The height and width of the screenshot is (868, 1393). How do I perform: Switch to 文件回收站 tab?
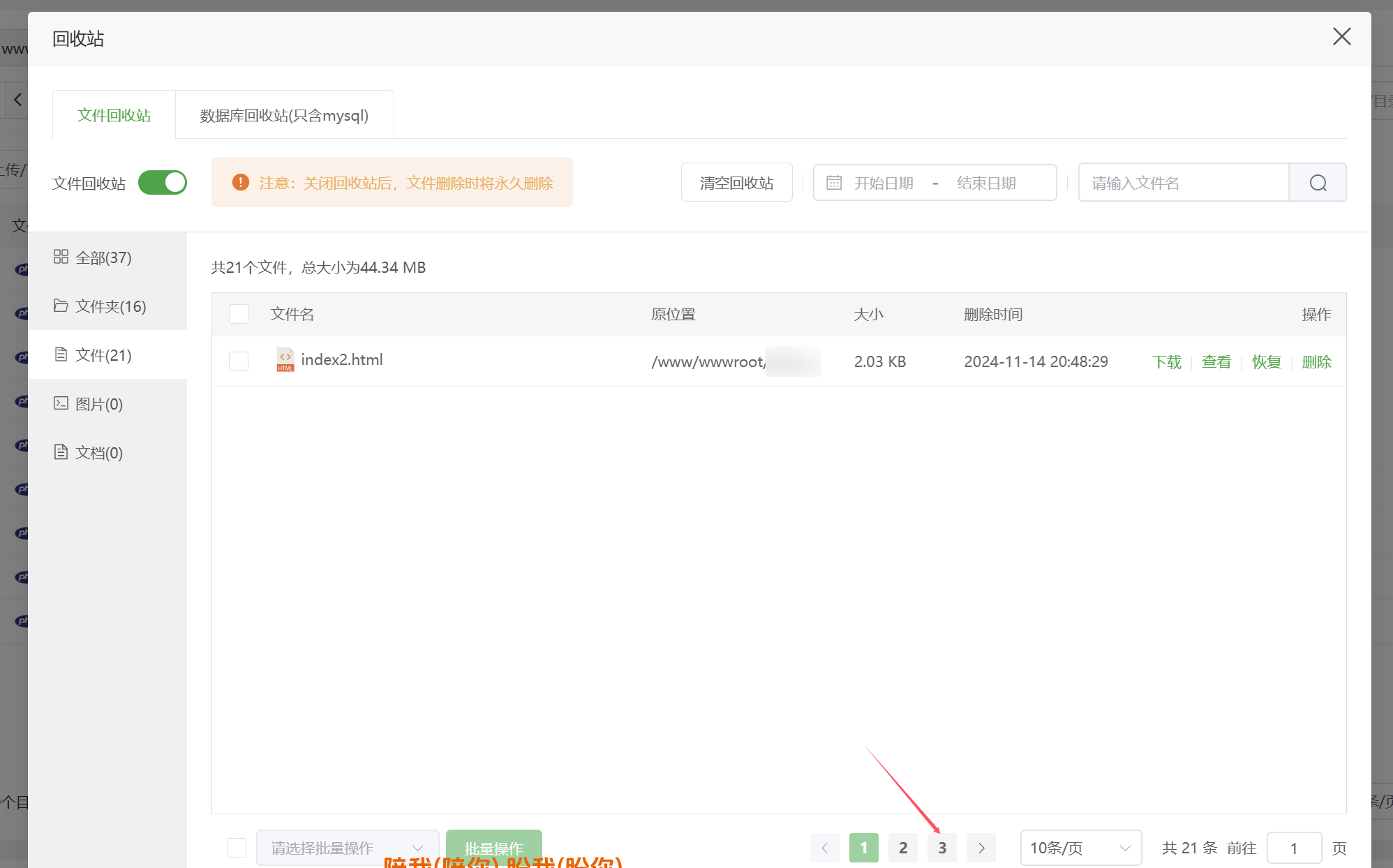pos(114,115)
